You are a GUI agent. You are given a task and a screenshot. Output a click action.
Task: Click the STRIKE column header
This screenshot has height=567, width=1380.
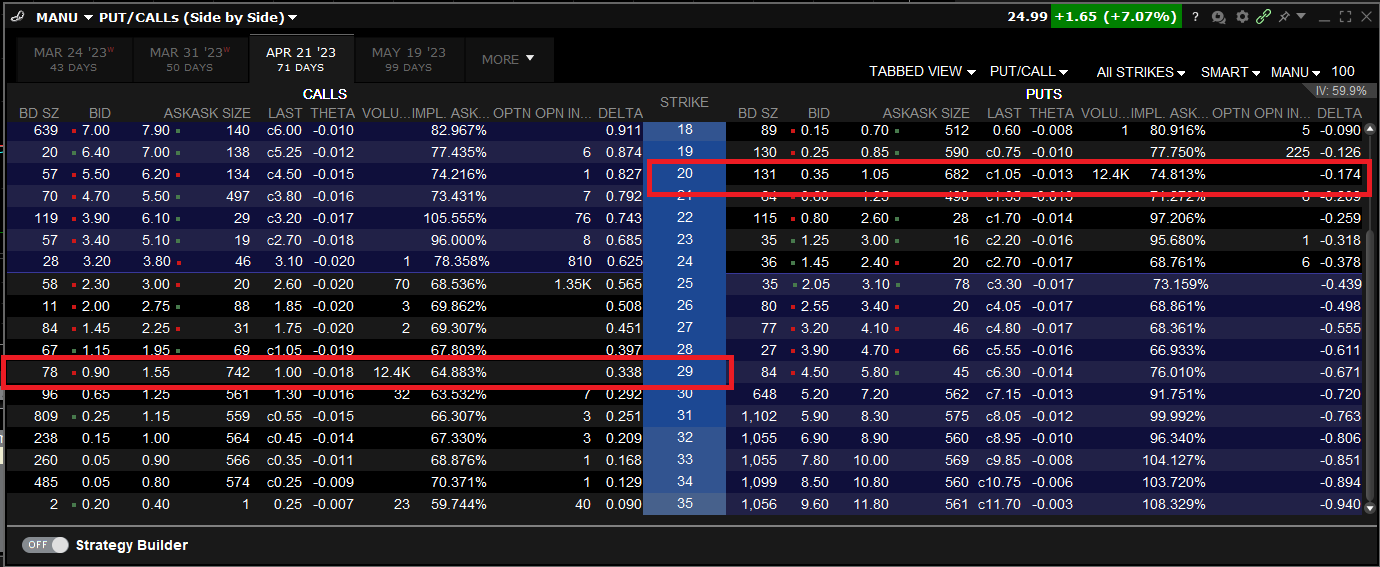[684, 102]
